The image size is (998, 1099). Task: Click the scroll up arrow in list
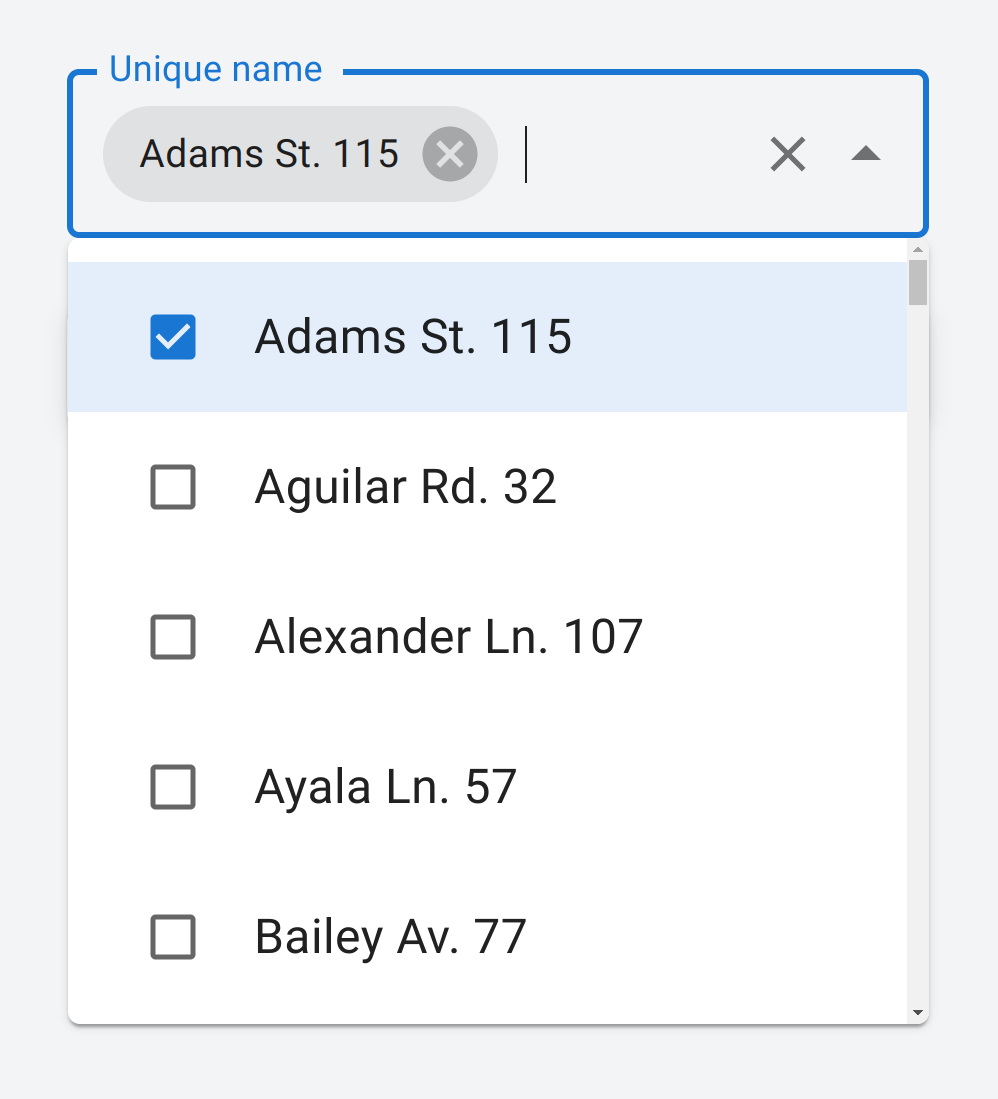(918, 250)
